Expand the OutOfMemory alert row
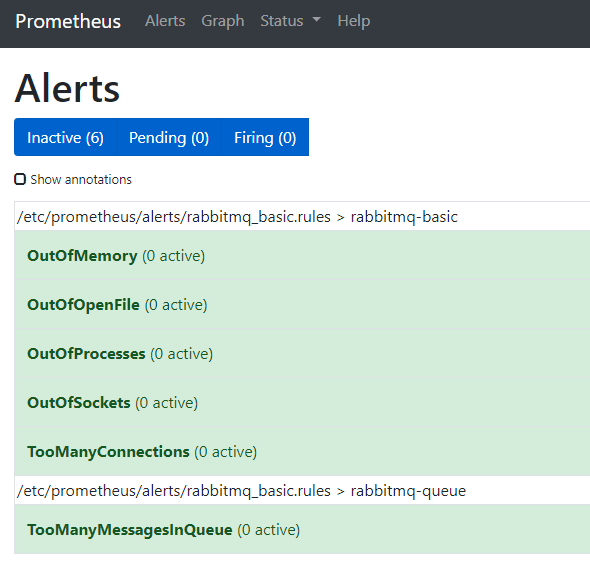The height and width of the screenshot is (569, 590). click(x=302, y=255)
